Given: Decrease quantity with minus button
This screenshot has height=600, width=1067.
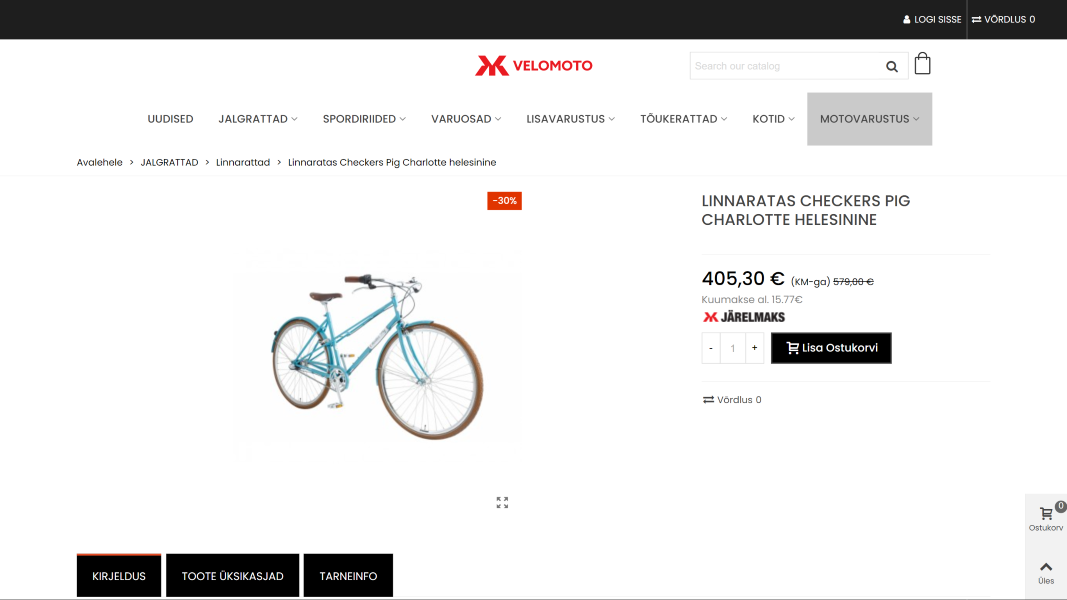Looking at the screenshot, I should pos(710,348).
